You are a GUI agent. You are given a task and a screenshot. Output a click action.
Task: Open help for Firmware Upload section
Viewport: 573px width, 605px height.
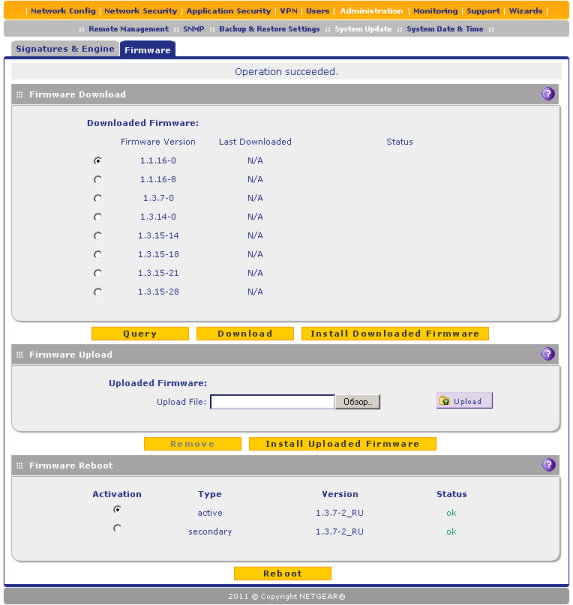(548, 354)
